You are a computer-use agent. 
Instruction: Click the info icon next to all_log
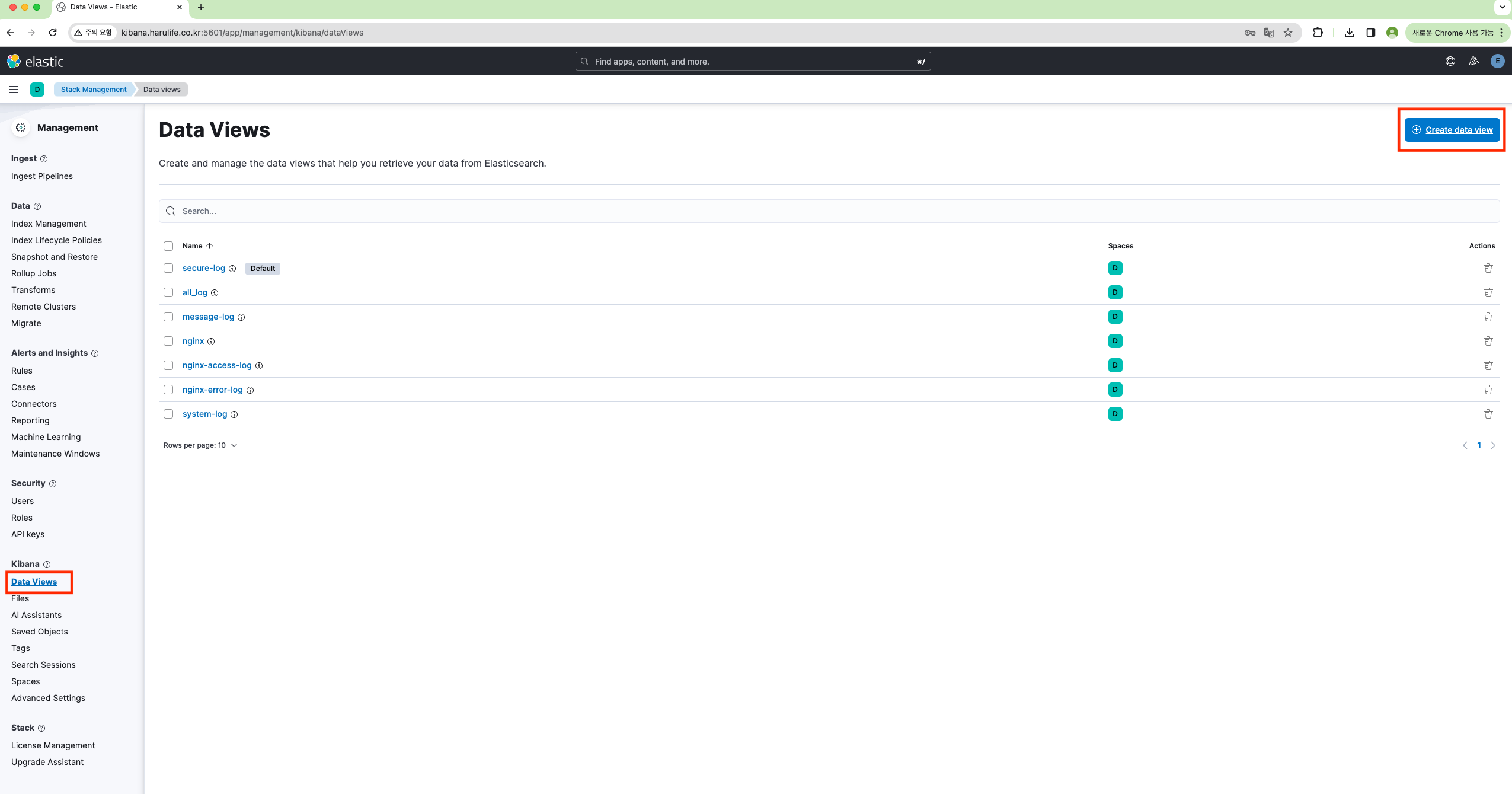pyautogui.click(x=215, y=293)
